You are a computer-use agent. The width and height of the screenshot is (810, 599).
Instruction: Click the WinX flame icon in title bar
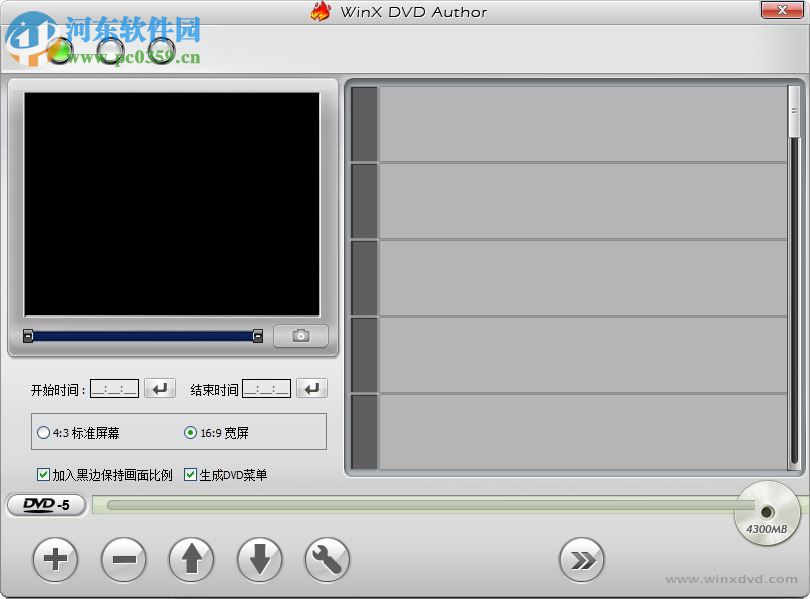(321, 11)
